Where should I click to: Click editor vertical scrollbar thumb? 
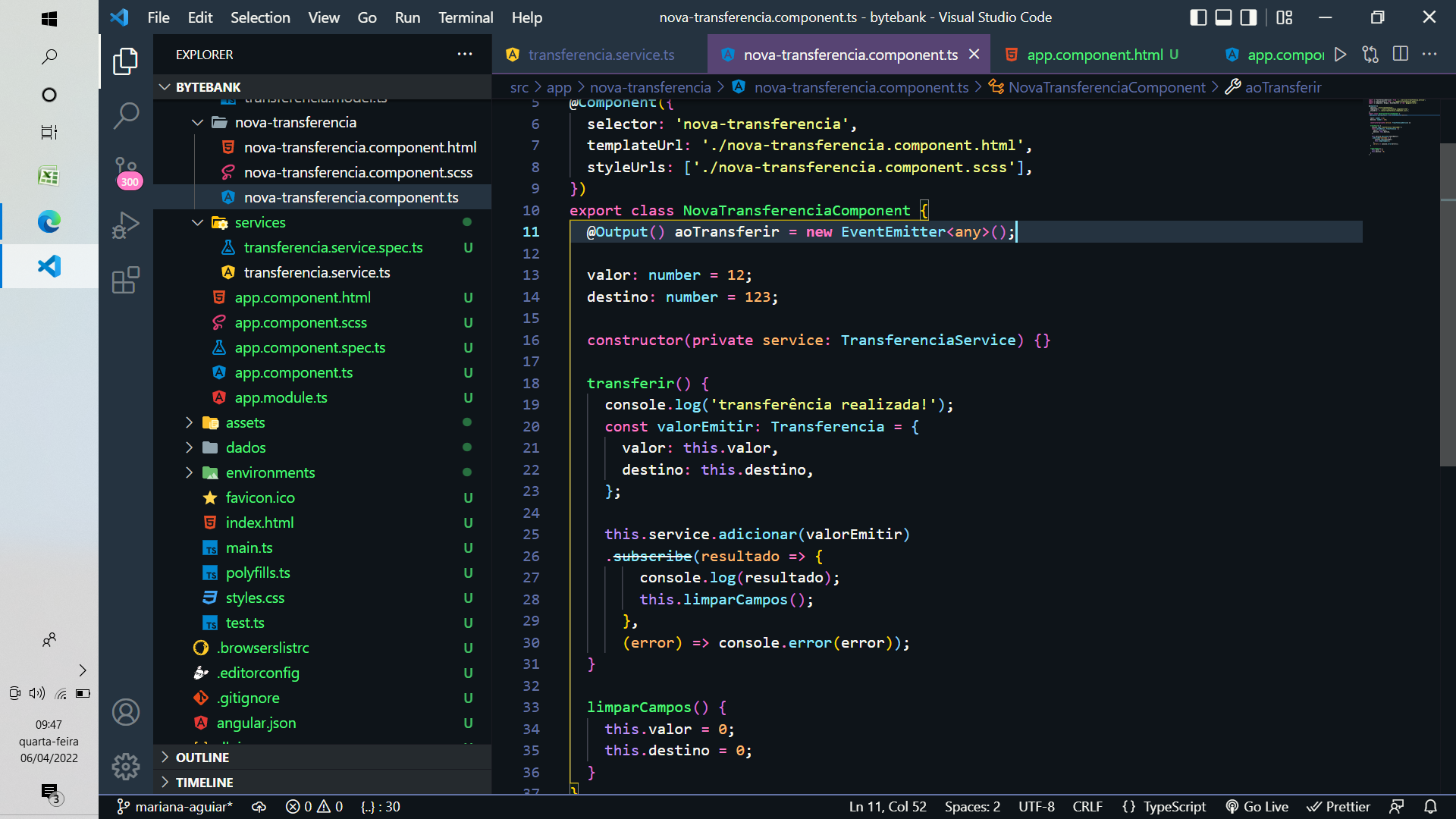(1448, 303)
